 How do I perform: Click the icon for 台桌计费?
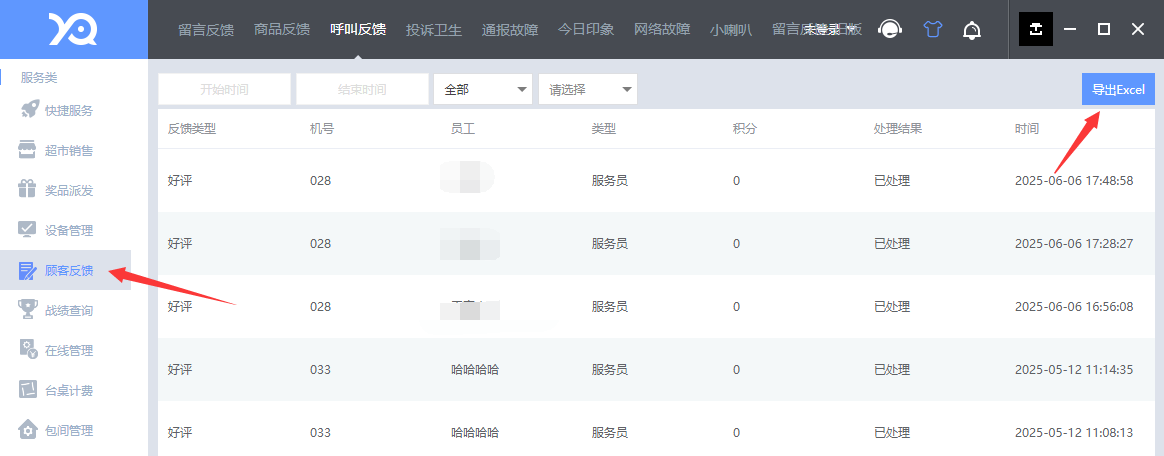pos(27,390)
